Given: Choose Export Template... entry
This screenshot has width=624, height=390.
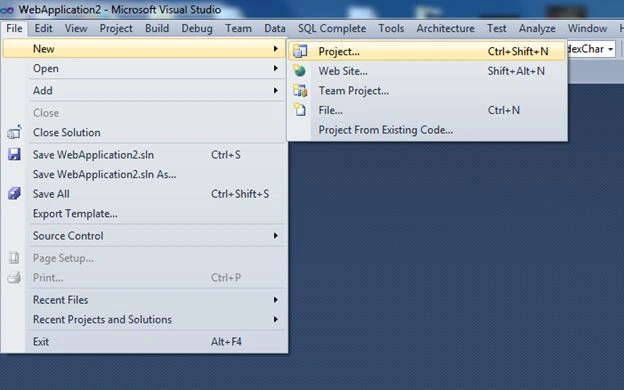Looking at the screenshot, I should pos(144,214).
